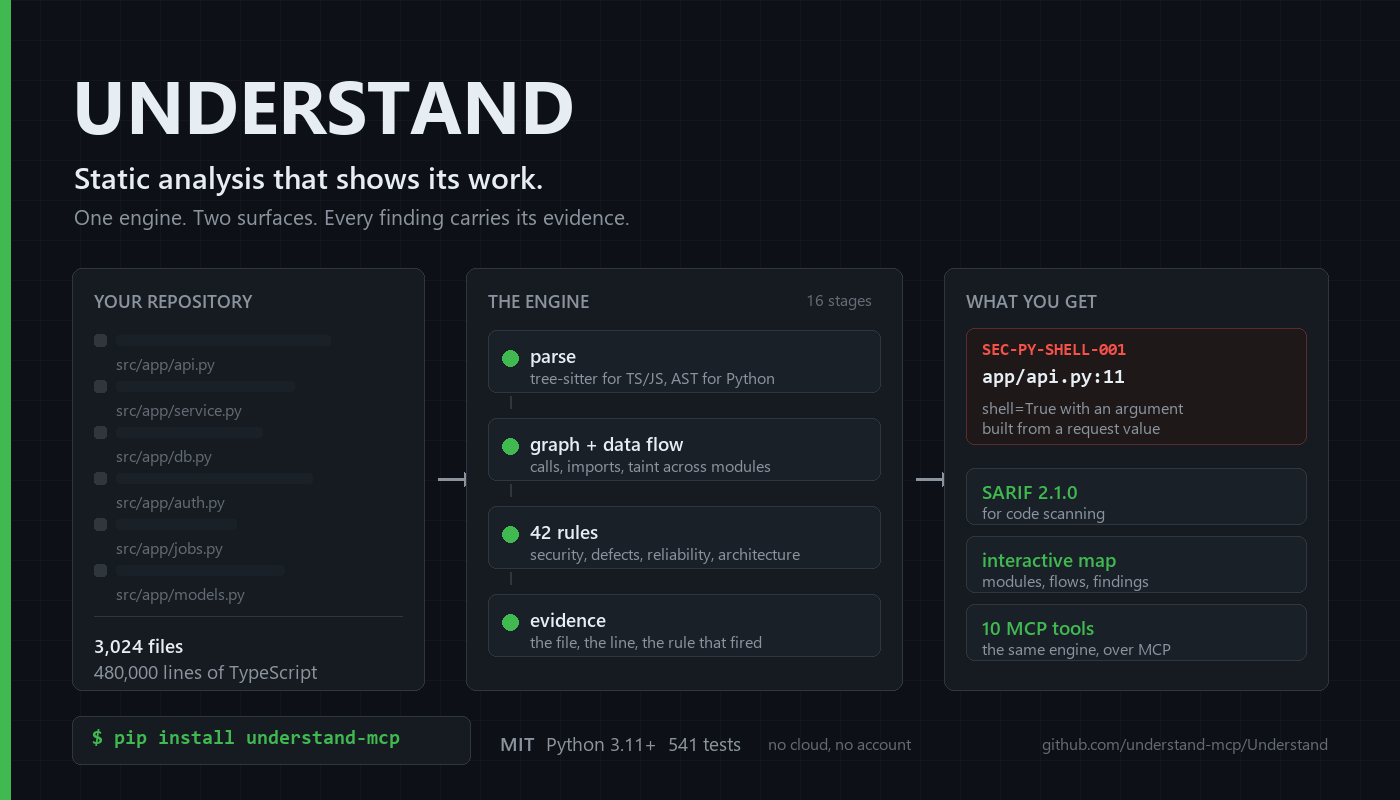The image size is (1400, 800).
Task: Click the square file icon for src/app/auth.py
Action: (x=100, y=479)
